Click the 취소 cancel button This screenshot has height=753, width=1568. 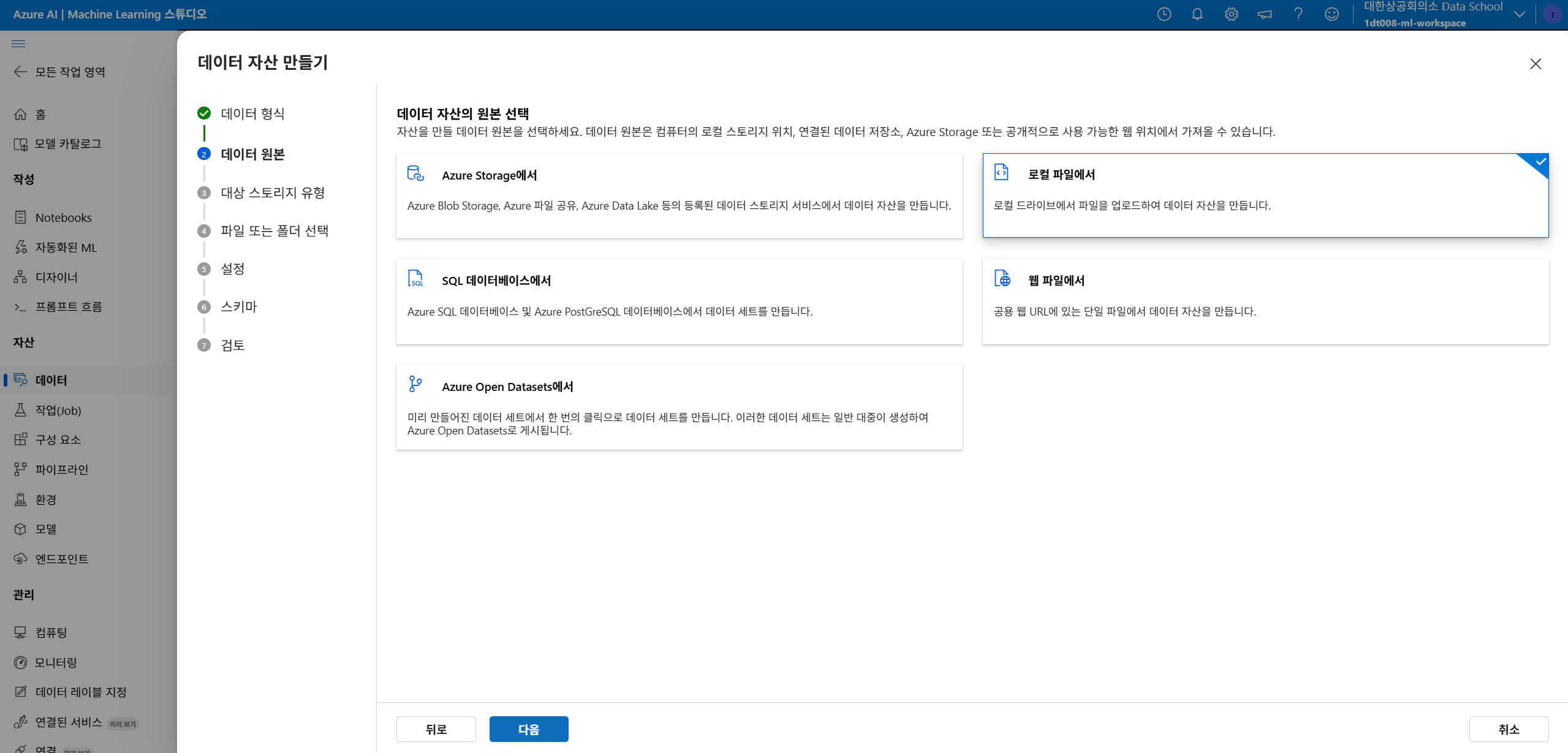(x=1509, y=729)
